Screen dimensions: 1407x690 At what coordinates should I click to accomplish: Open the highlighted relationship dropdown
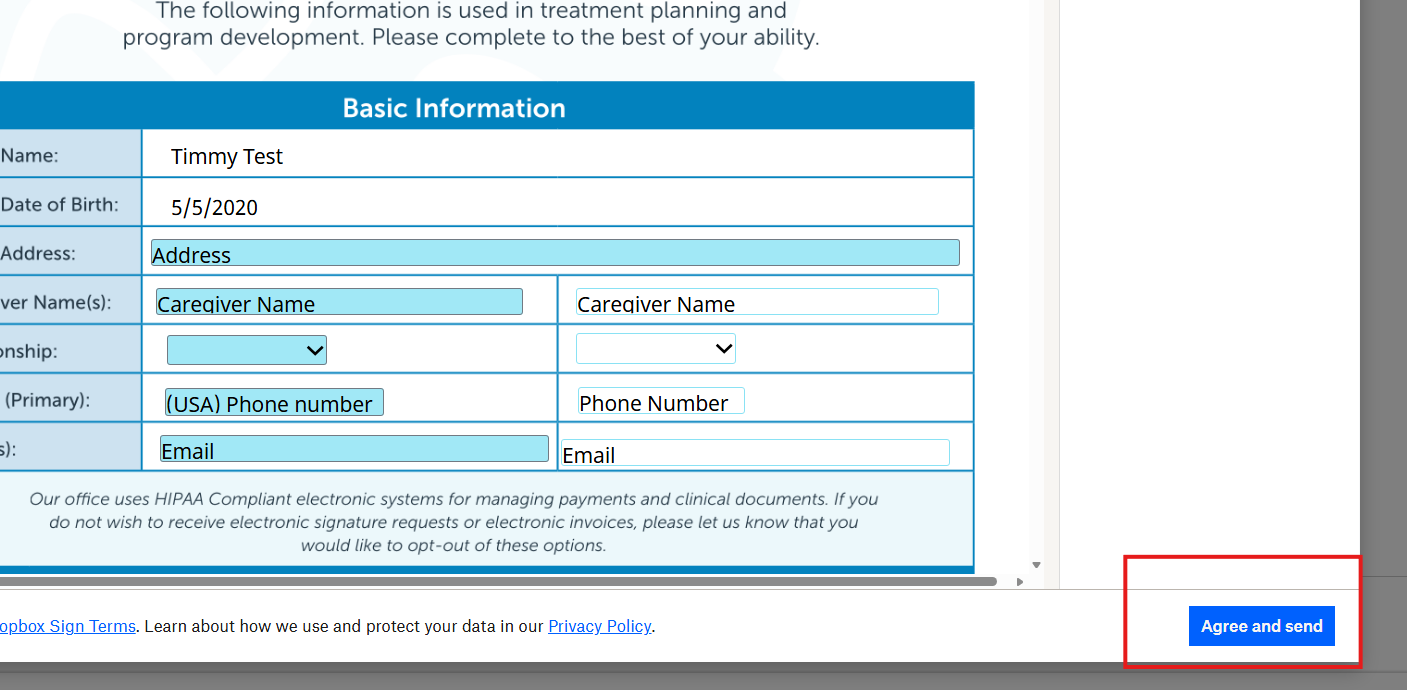[x=247, y=350]
